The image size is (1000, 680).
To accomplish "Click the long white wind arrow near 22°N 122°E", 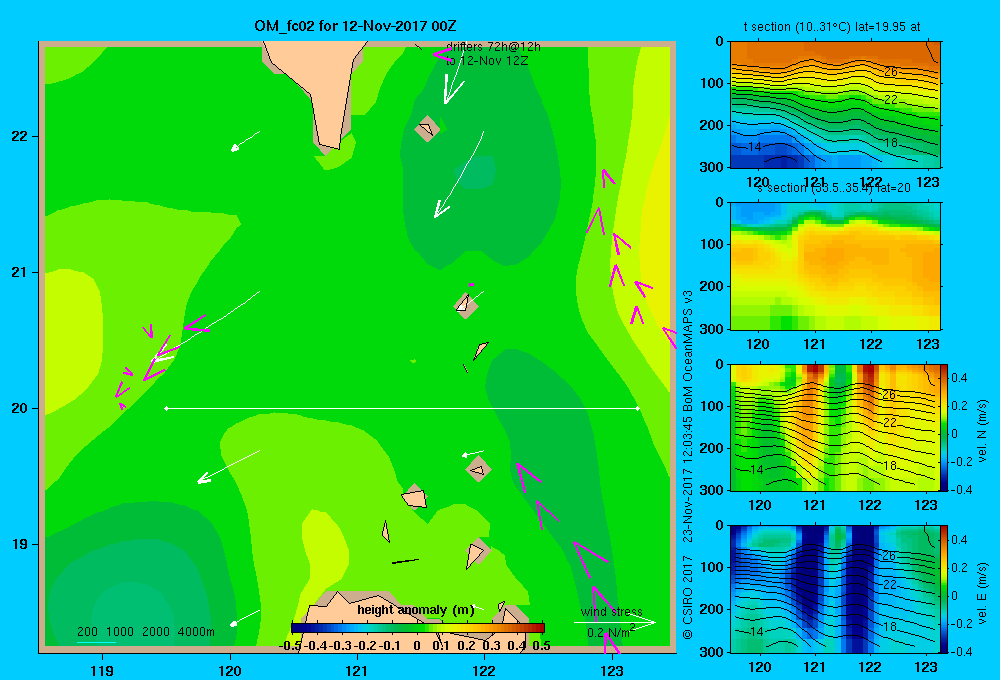I will click(459, 174).
